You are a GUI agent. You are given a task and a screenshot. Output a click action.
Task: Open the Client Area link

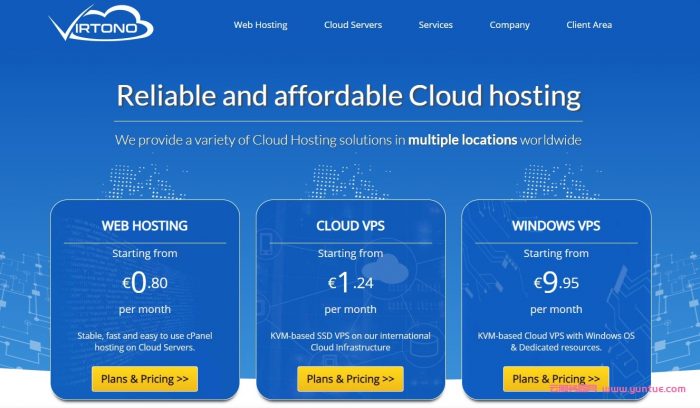tap(589, 25)
